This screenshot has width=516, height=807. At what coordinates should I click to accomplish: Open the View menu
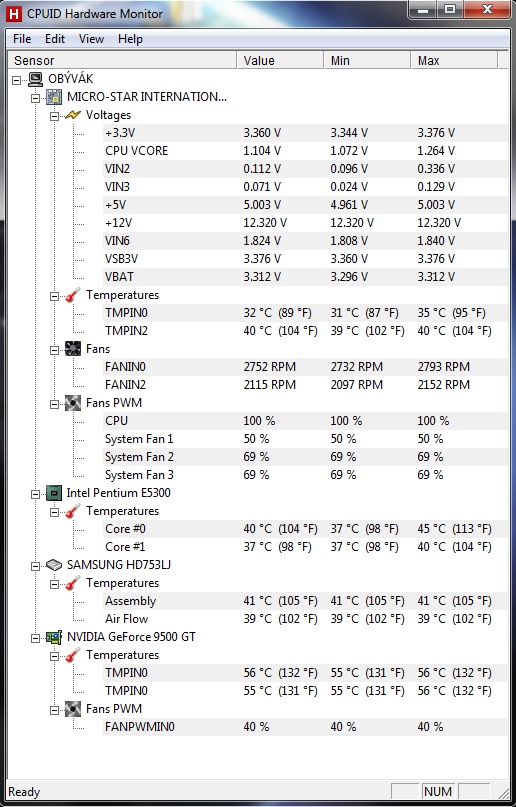click(x=91, y=39)
